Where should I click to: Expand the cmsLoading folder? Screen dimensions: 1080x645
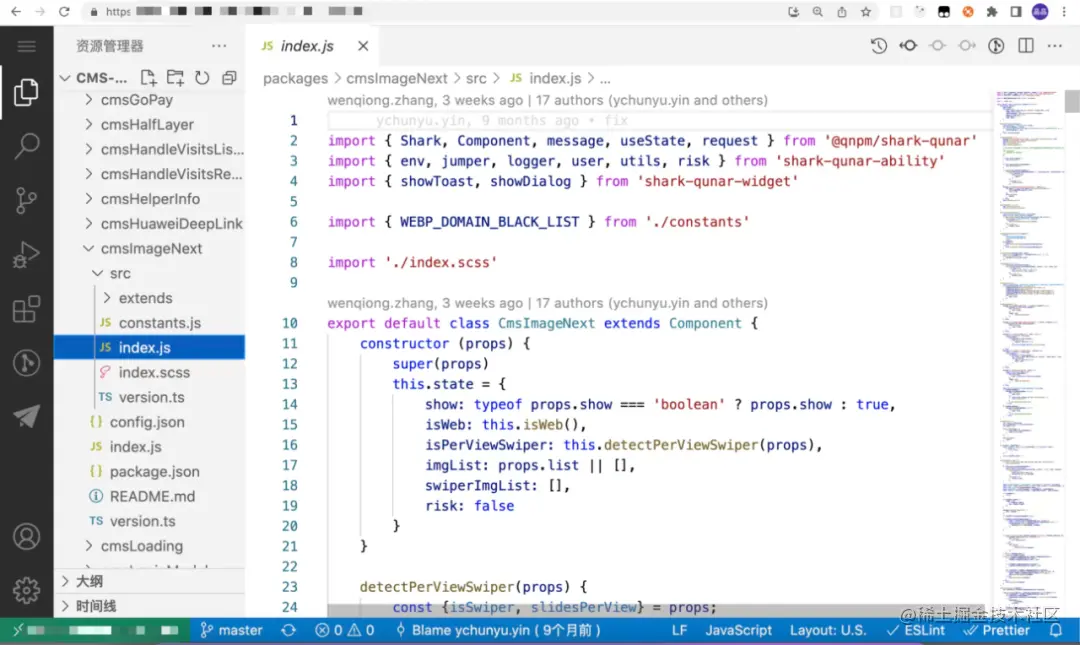(x=149, y=546)
